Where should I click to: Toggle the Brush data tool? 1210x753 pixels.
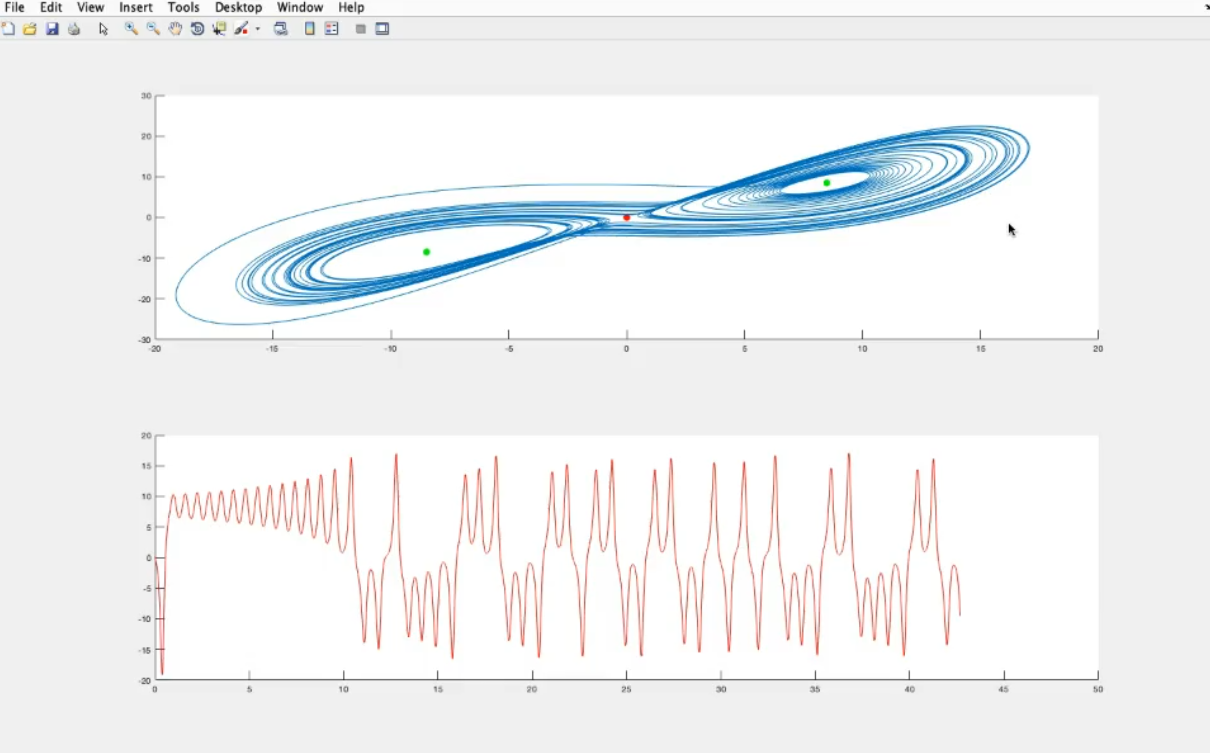coord(241,29)
